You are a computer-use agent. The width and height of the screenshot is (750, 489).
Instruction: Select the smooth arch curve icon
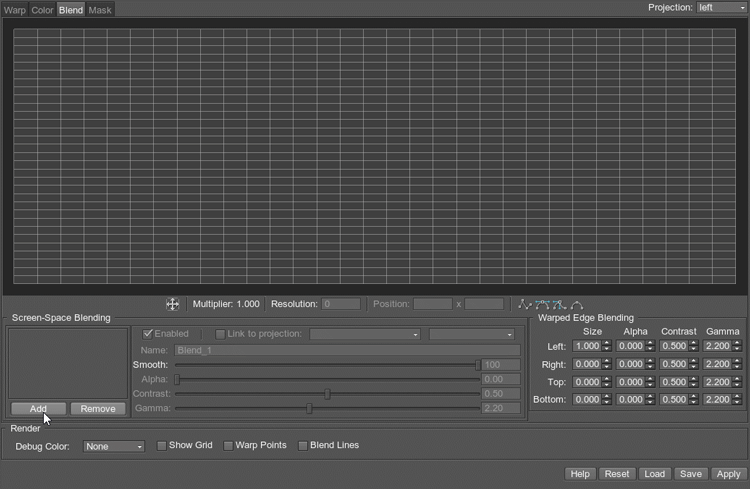[x=576, y=304]
